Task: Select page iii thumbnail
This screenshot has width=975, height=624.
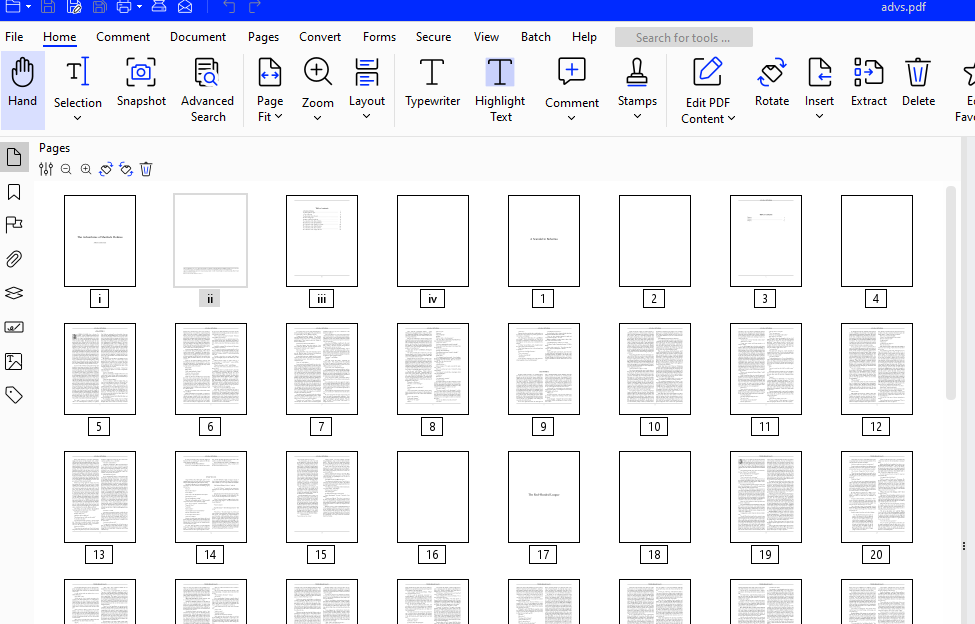Action: pos(321,241)
